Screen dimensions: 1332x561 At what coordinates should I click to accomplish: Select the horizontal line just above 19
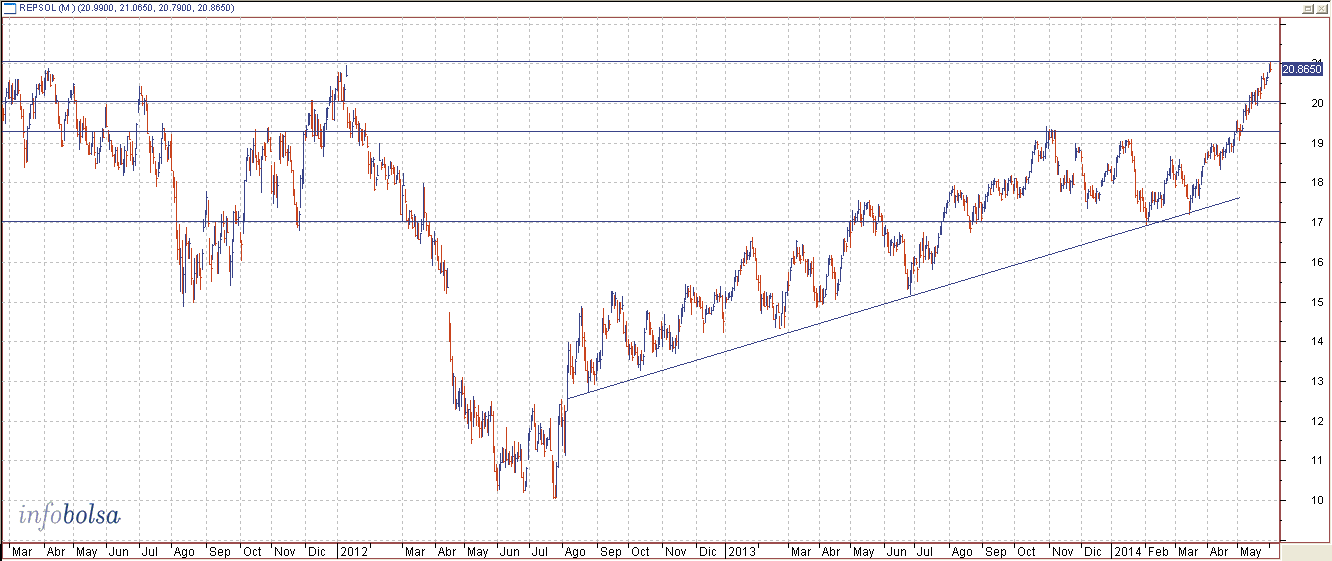point(640,131)
